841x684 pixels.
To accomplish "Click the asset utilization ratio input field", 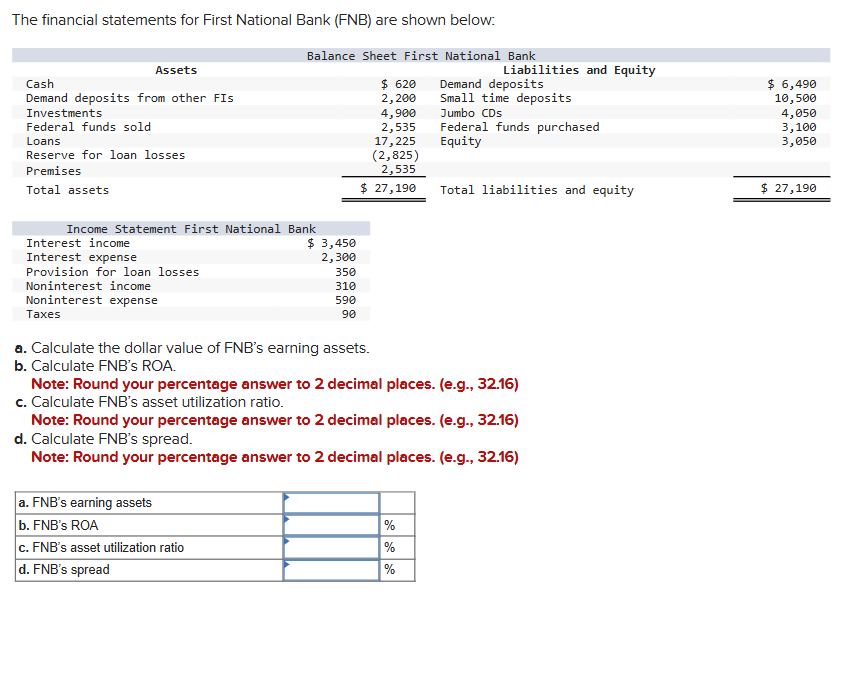I will [x=330, y=547].
